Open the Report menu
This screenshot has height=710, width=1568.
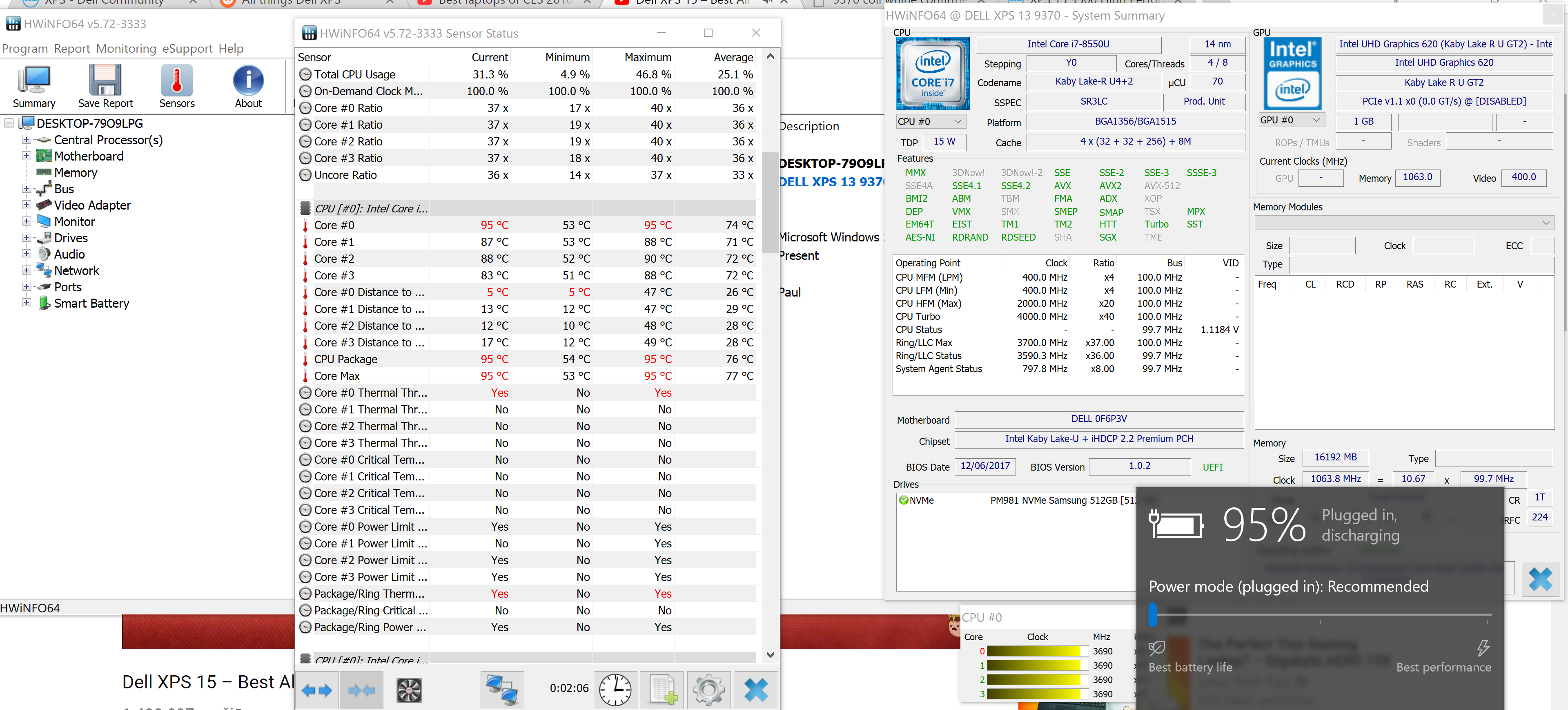point(72,48)
